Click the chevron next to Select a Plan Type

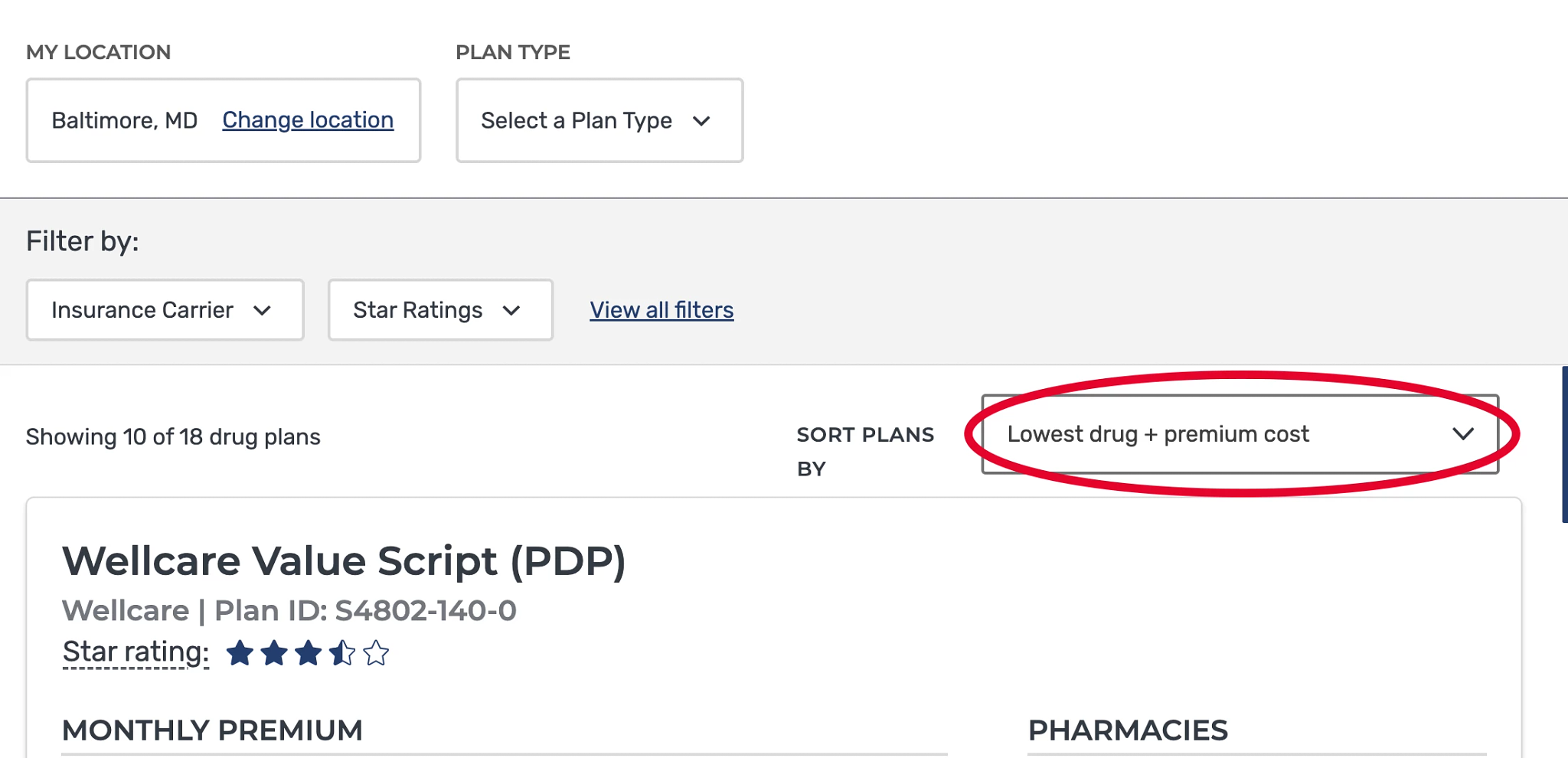tap(701, 121)
